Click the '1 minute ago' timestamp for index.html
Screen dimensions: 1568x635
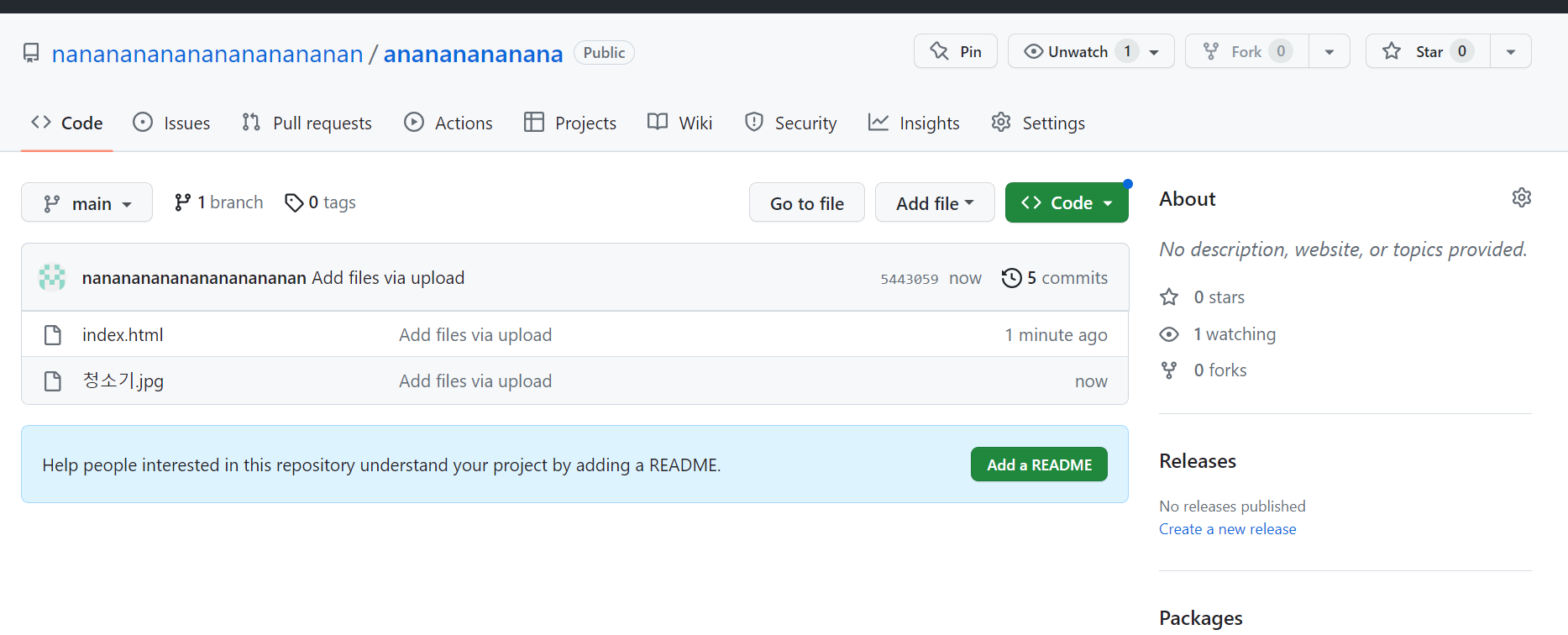point(1057,335)
